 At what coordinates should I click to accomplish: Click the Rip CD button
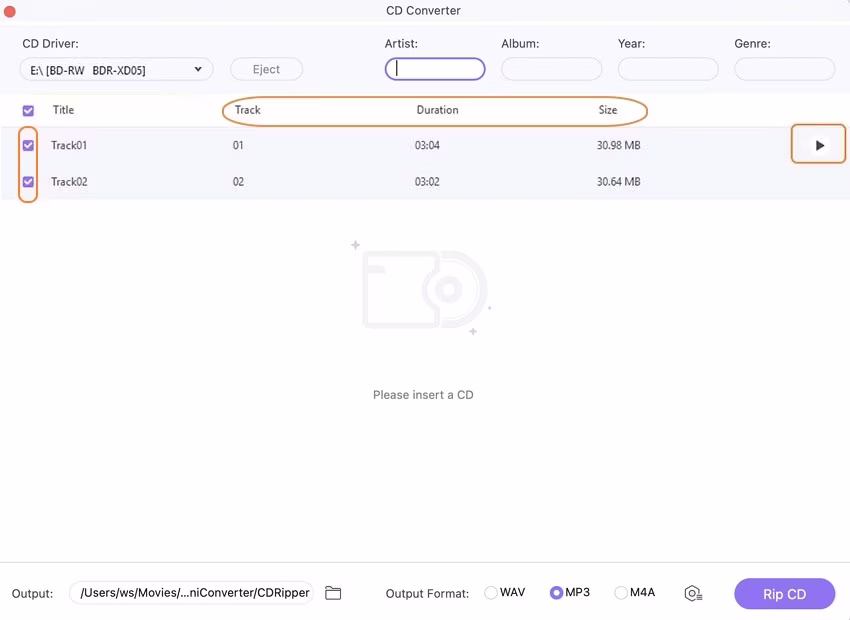pyautogui.click(x=784, y=593)
